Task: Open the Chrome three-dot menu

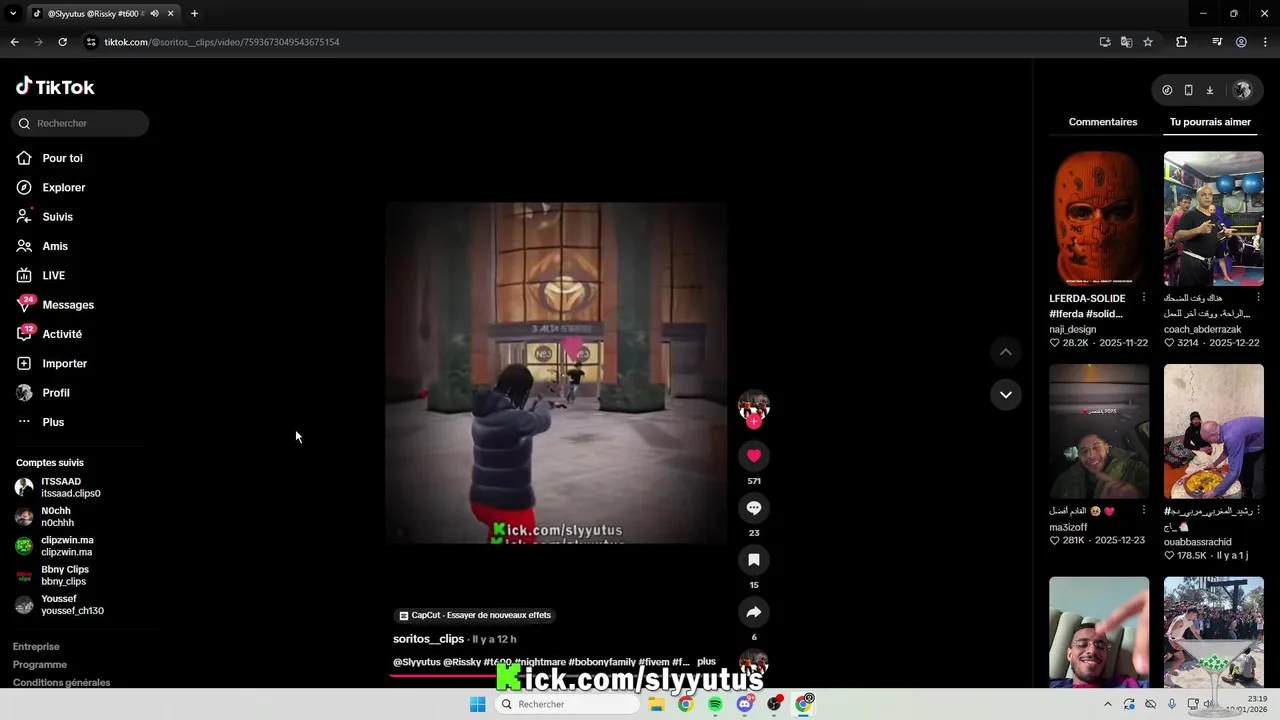Action: click(1265, 42)
